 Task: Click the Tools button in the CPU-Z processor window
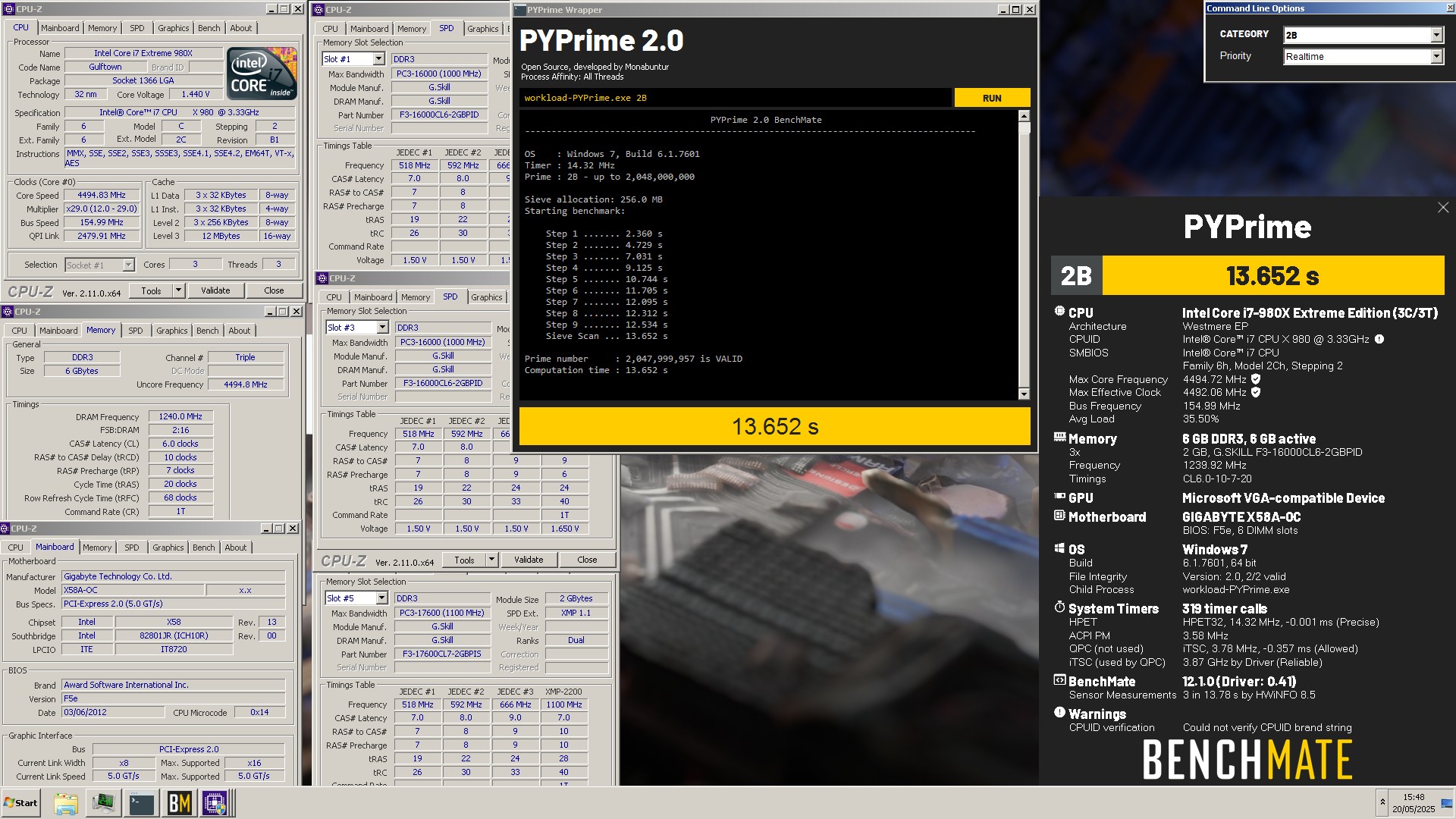151,290
